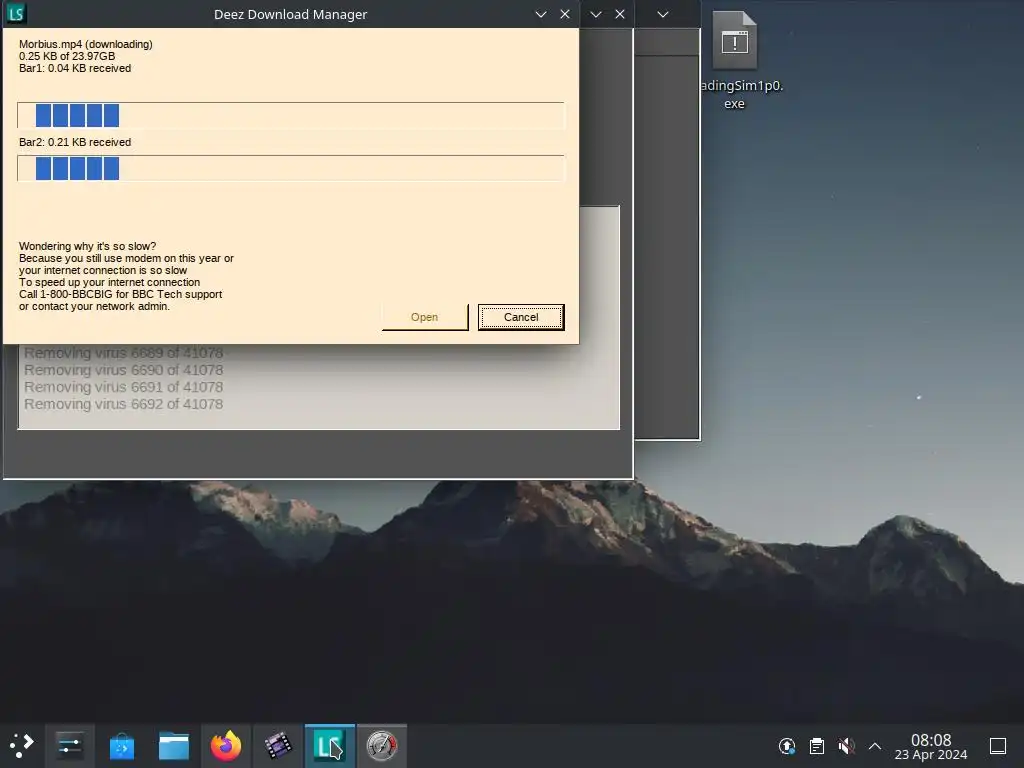Click the muted volume tray icon
1024x768 pixels.
[x=846, y=746]
